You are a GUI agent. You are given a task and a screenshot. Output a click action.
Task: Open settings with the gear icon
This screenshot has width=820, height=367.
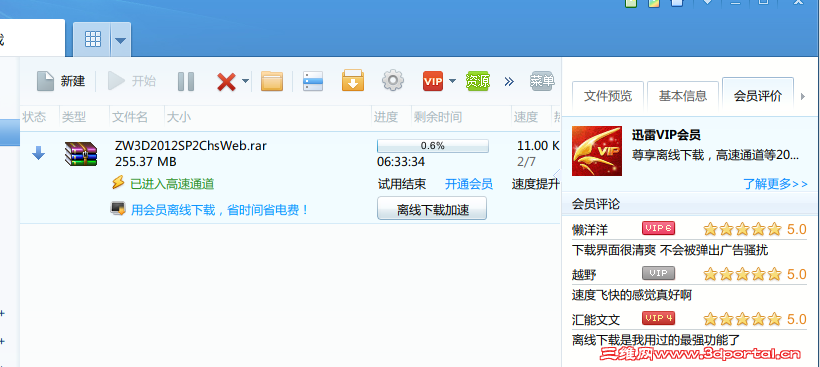pos(393,81)
